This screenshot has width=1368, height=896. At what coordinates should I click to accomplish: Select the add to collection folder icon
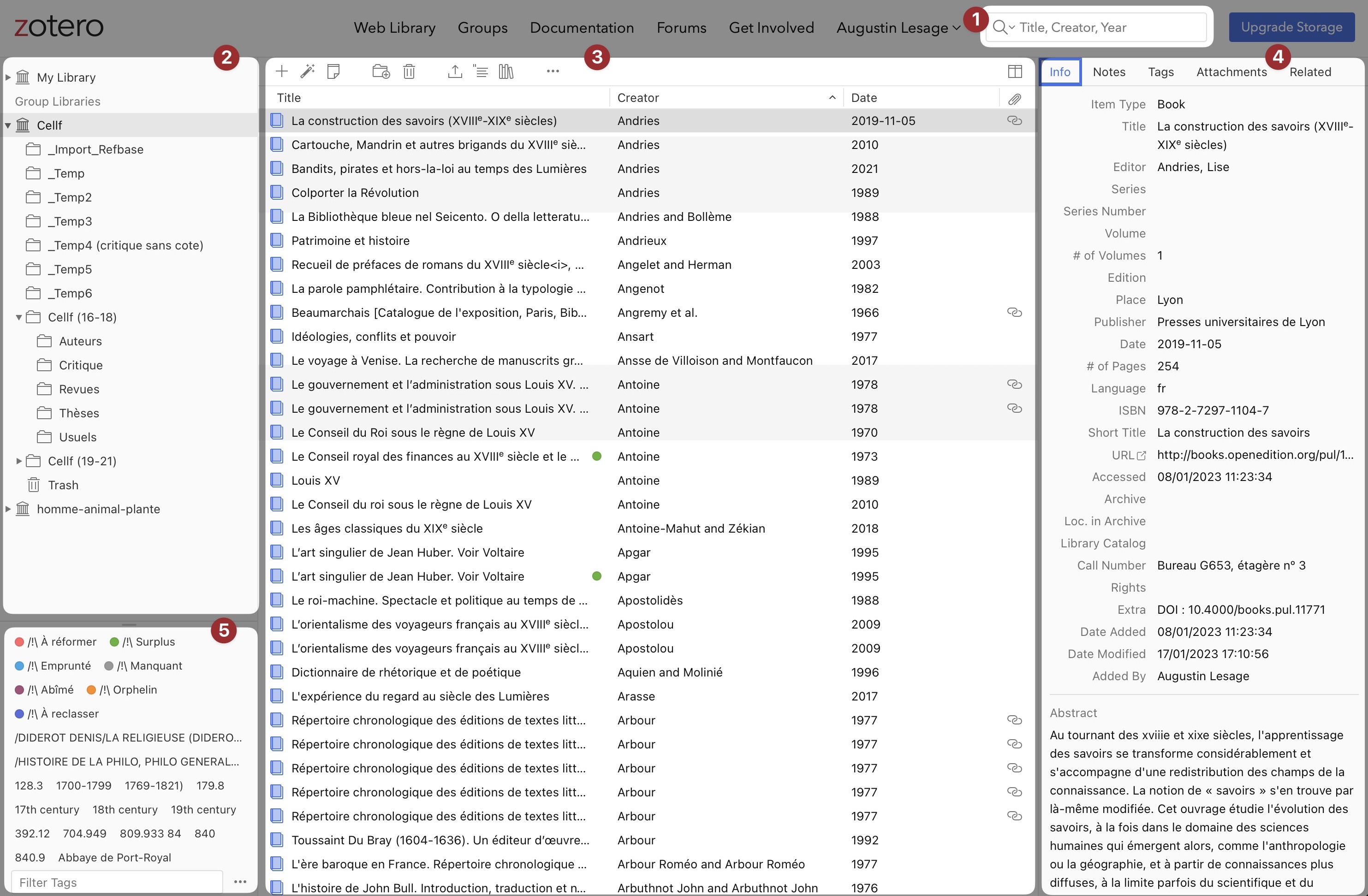point(380,71)
